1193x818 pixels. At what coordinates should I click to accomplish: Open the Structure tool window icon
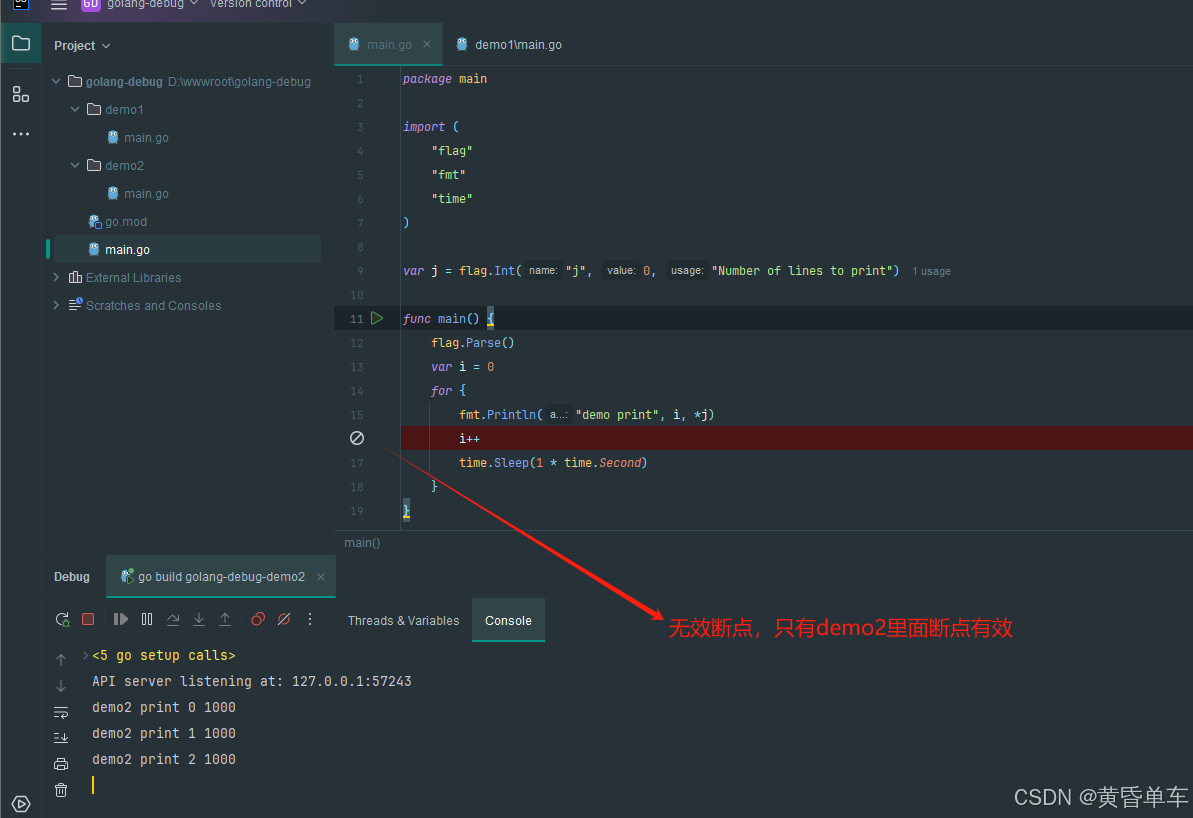coord(21,94)
